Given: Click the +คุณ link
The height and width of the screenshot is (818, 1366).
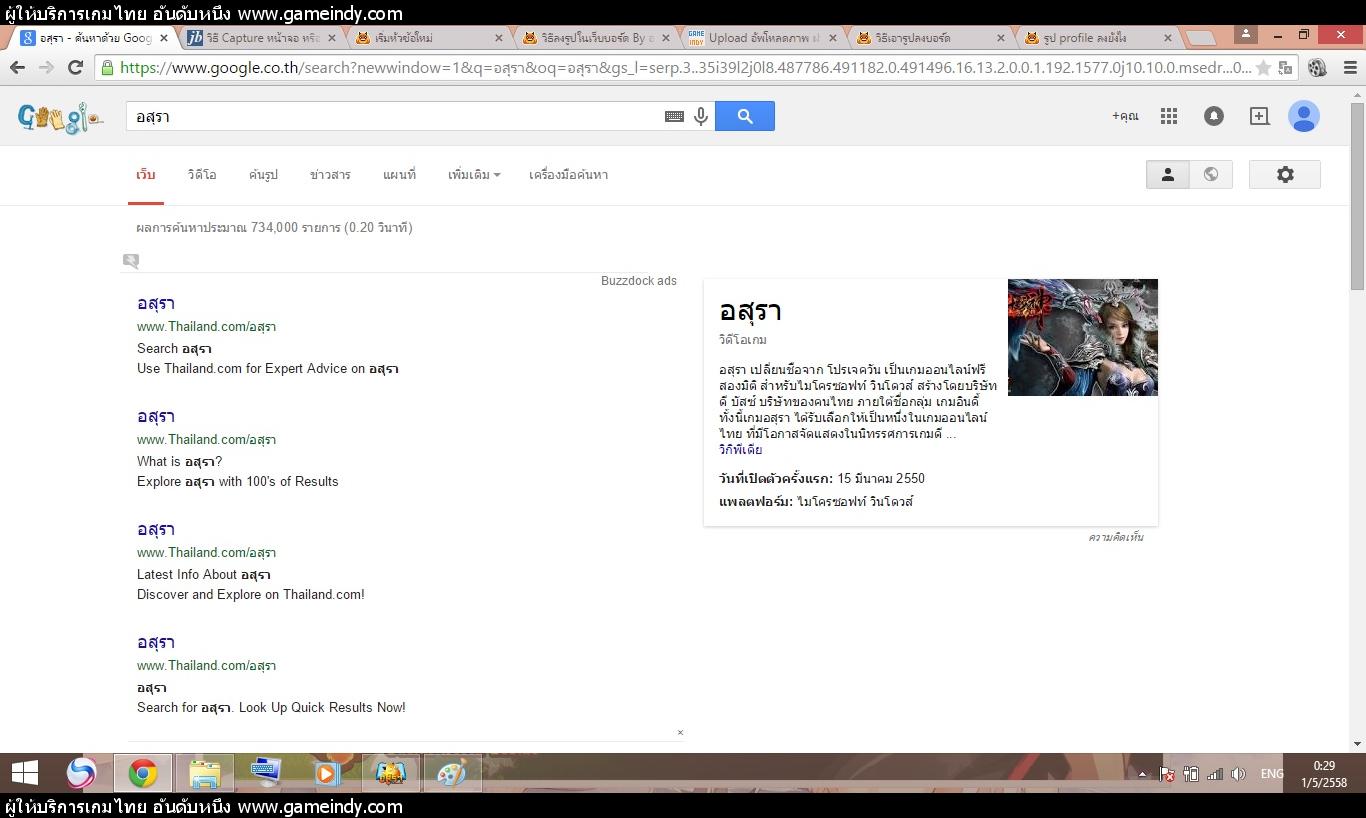Looking at the screenshot, I should (x=1125, y=116).
